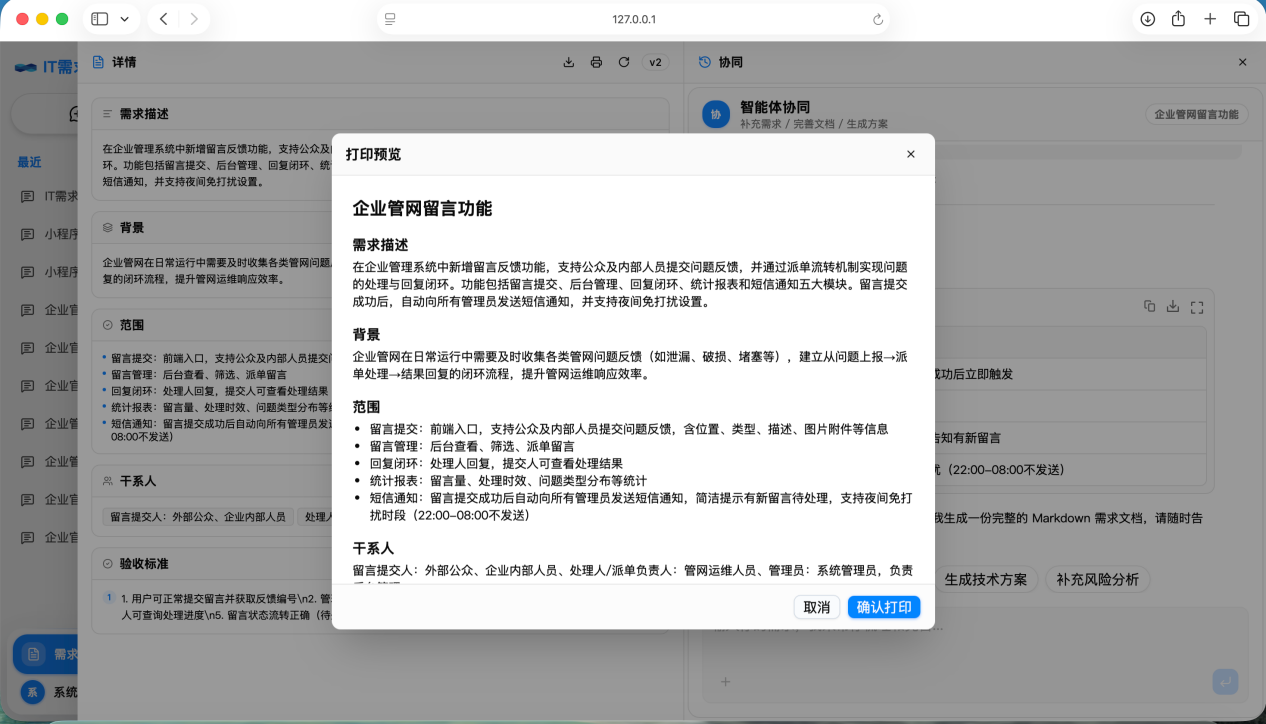Click the Safari forward button
This screenshot has width=1266, height=724.
pos(193,19)
